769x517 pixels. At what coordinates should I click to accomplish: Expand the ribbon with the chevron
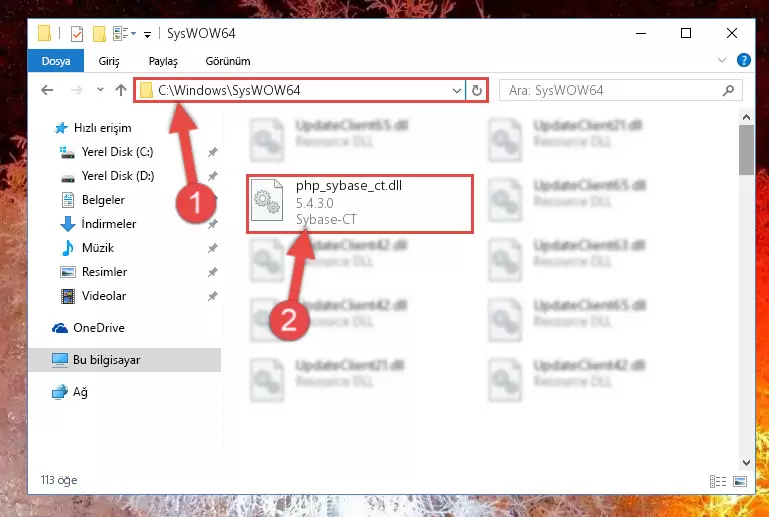coord(721,60)
